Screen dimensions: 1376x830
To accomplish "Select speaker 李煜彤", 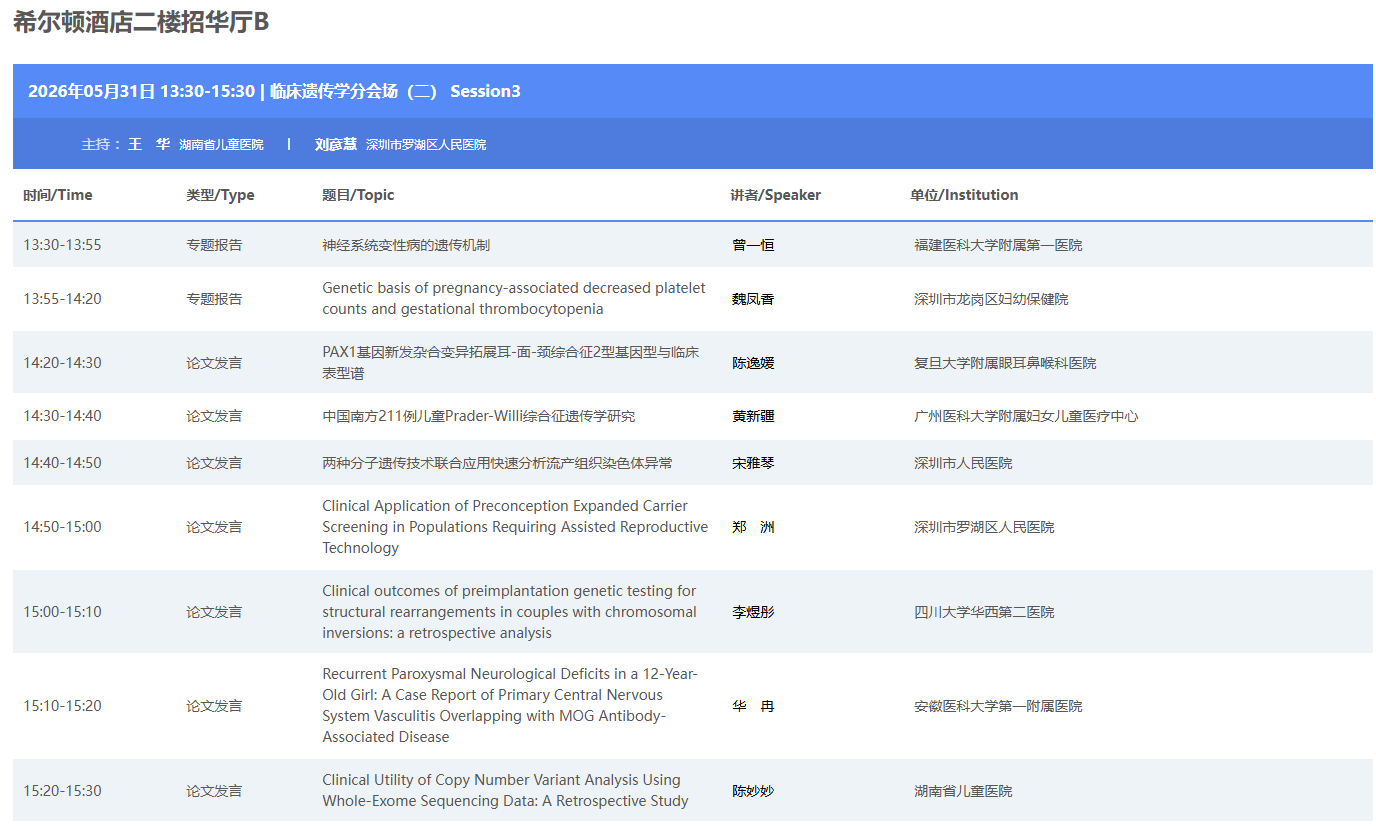I will pos(753,612).
